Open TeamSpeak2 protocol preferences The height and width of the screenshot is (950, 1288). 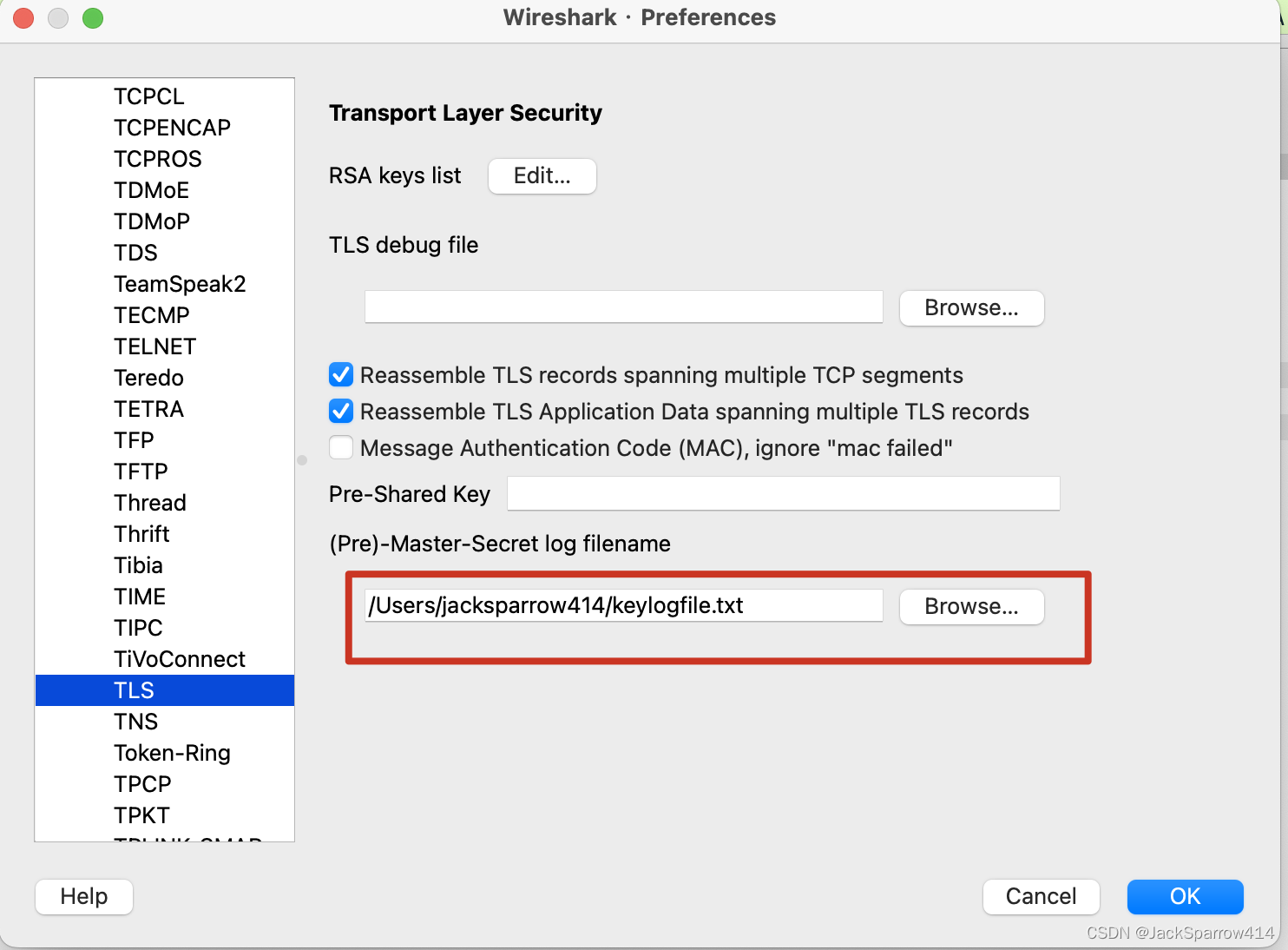[x=165, y=284]
